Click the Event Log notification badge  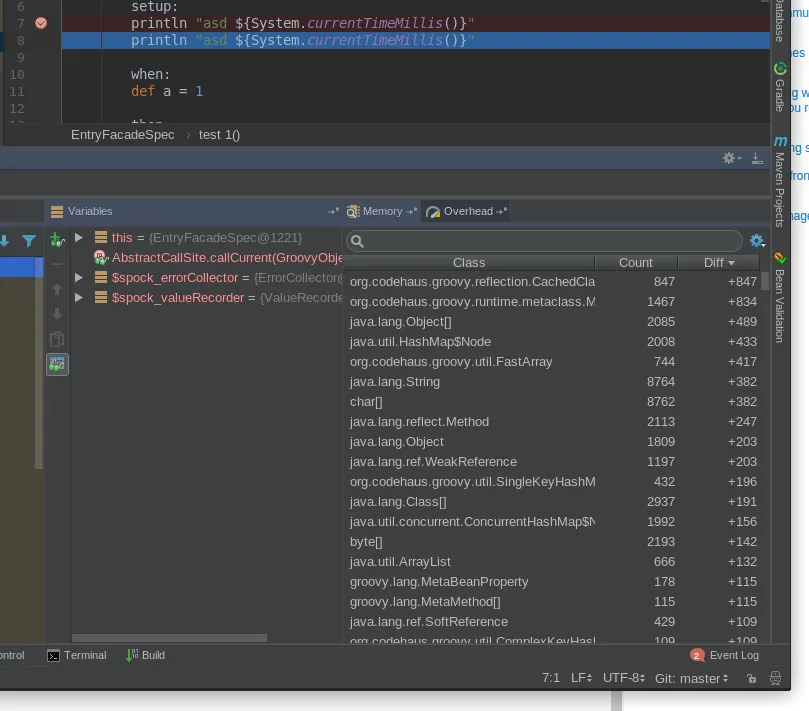pos(697,655)
